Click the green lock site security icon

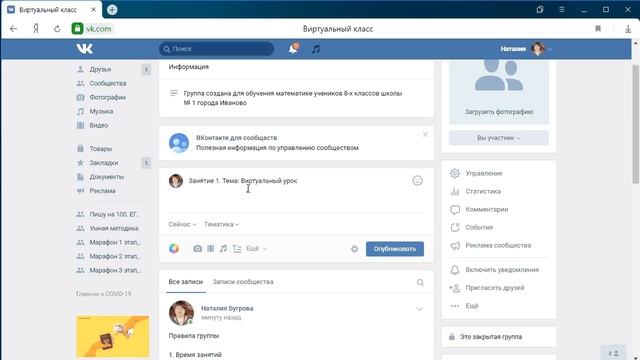pos(78,29)
